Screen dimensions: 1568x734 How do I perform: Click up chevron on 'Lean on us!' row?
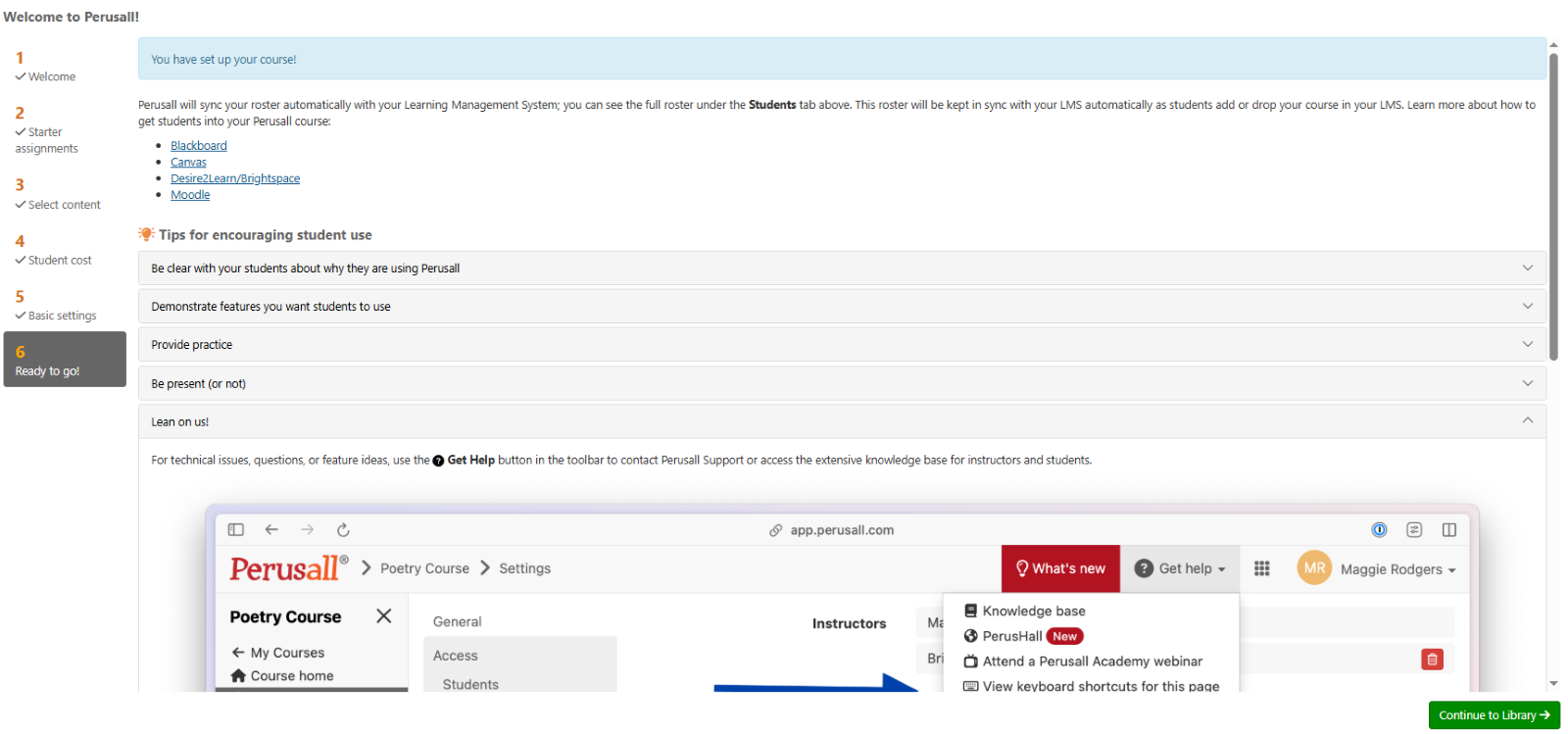point(1527,420)
